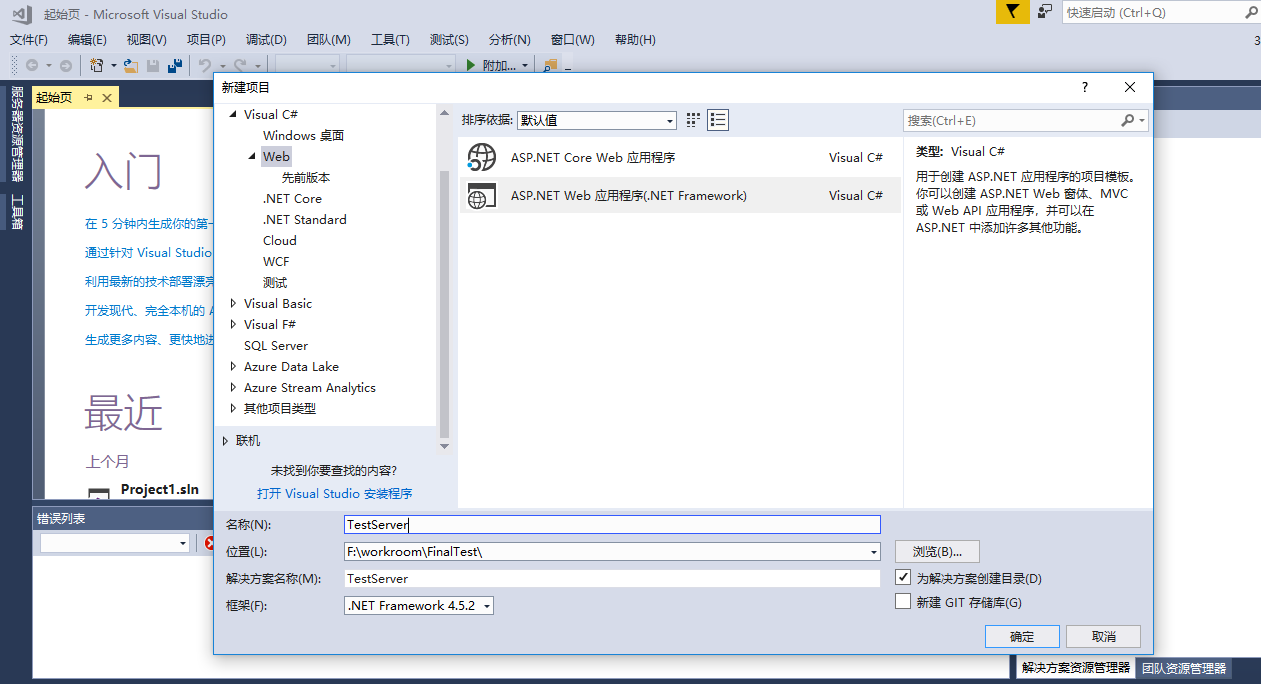Click the Quick Launch search magnifier
Viewport: 1261px width, 684px height.
pos(1251,13)
